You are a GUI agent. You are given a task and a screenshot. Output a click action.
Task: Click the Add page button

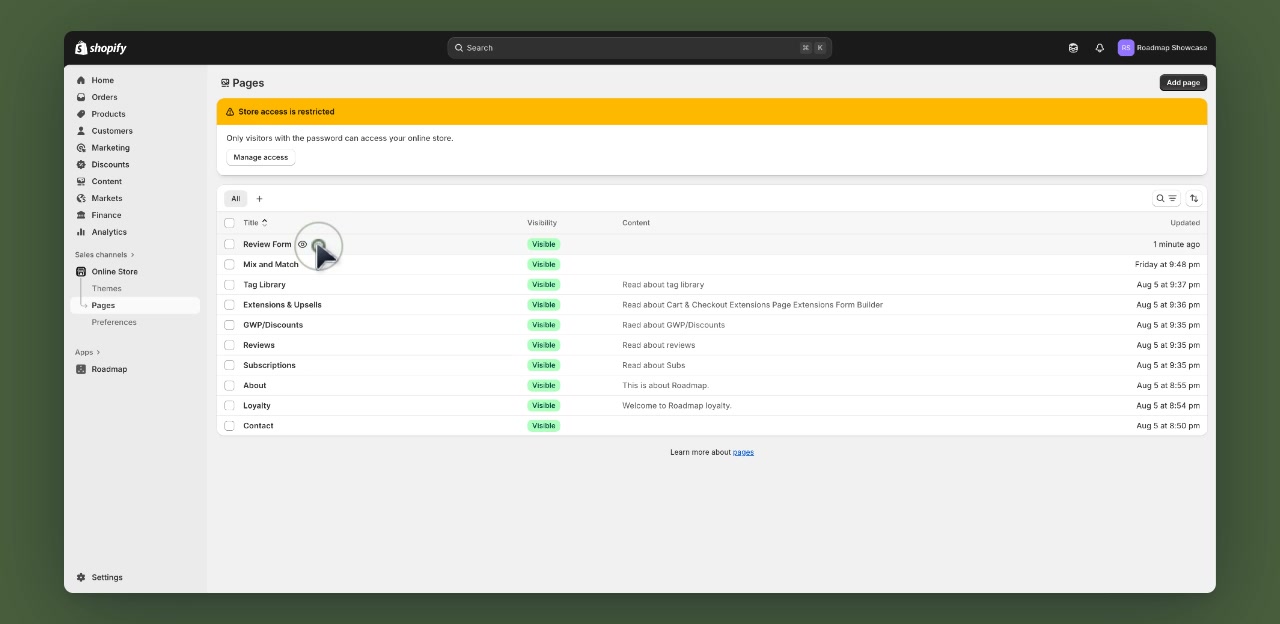1182,83
